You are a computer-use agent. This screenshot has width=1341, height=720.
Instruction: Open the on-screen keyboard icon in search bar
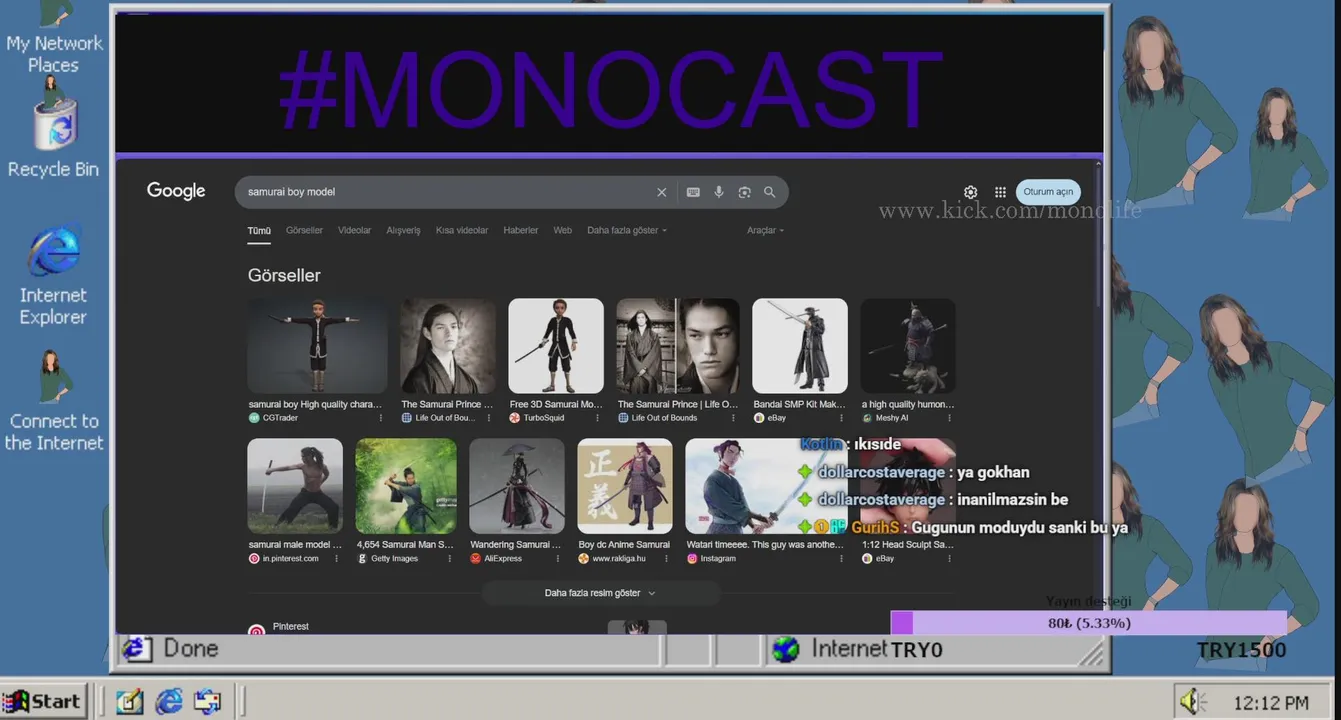pyautogui.click(x=693, y=192)
